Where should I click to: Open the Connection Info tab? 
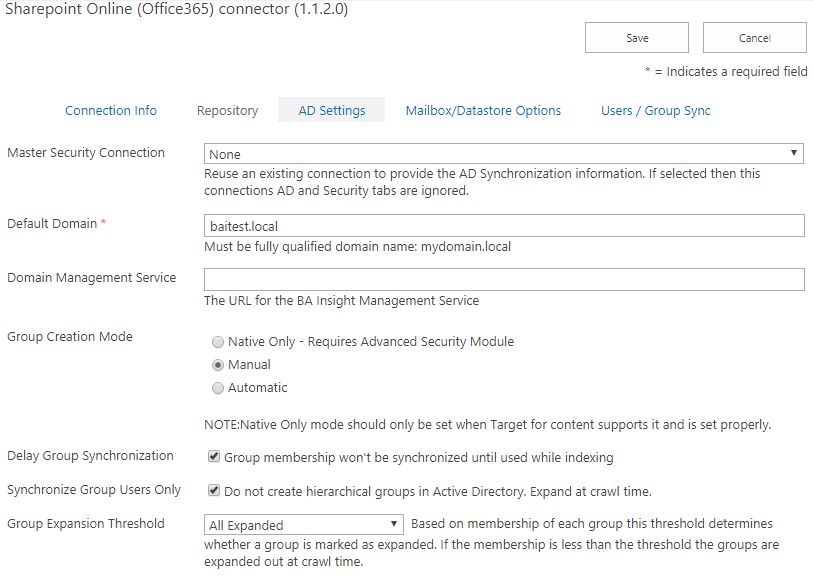(x=111, y=111)
